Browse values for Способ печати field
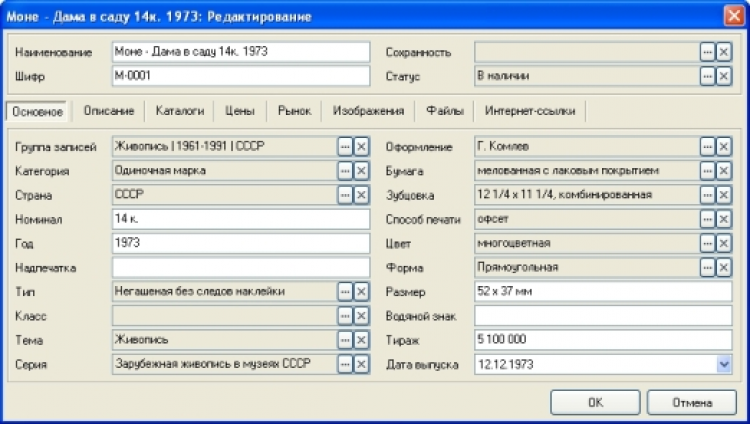The image size is (750, 424). [x=707, y=219]
